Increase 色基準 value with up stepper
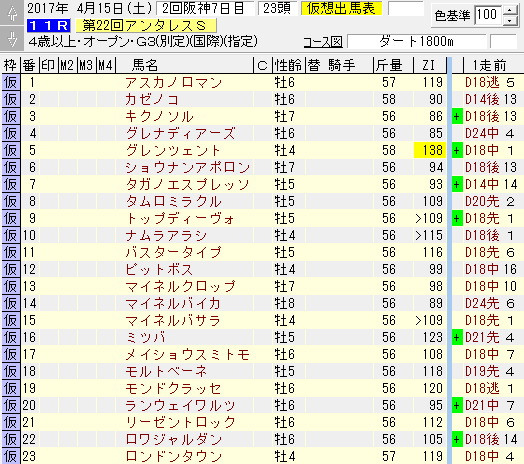Screen dimensions: 524x464 (510, 10)
